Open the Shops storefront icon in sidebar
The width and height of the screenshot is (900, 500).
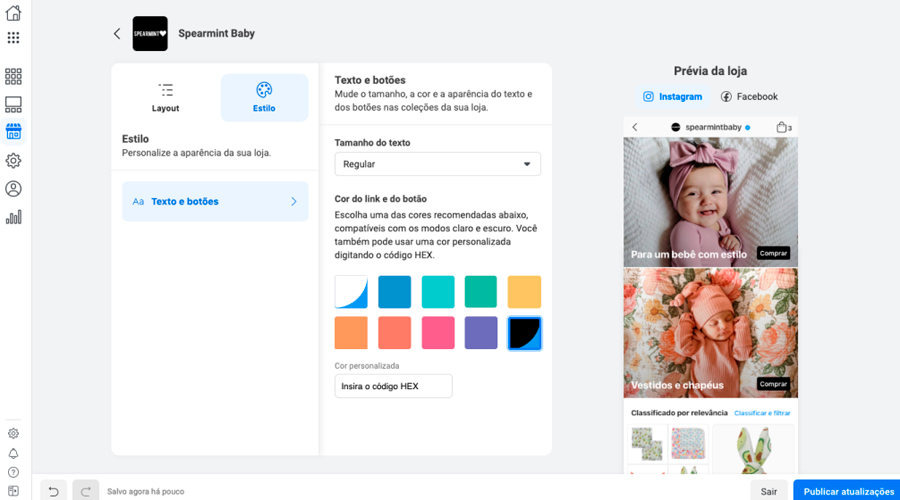[x=13, y=131]
